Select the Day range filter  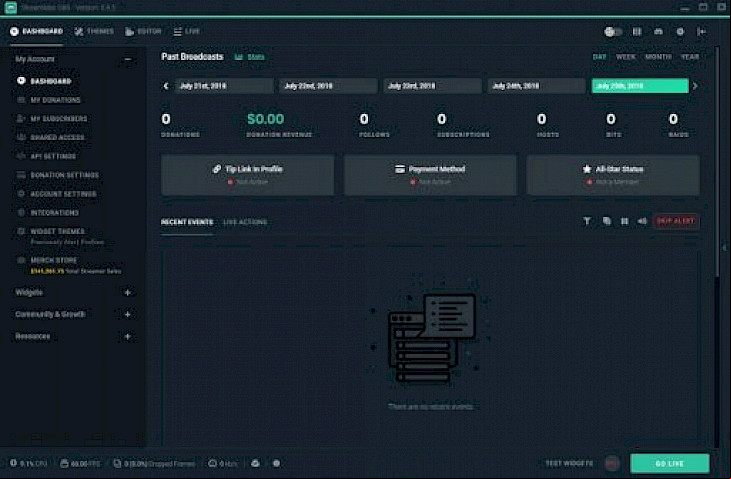click(x=599, y=57)
